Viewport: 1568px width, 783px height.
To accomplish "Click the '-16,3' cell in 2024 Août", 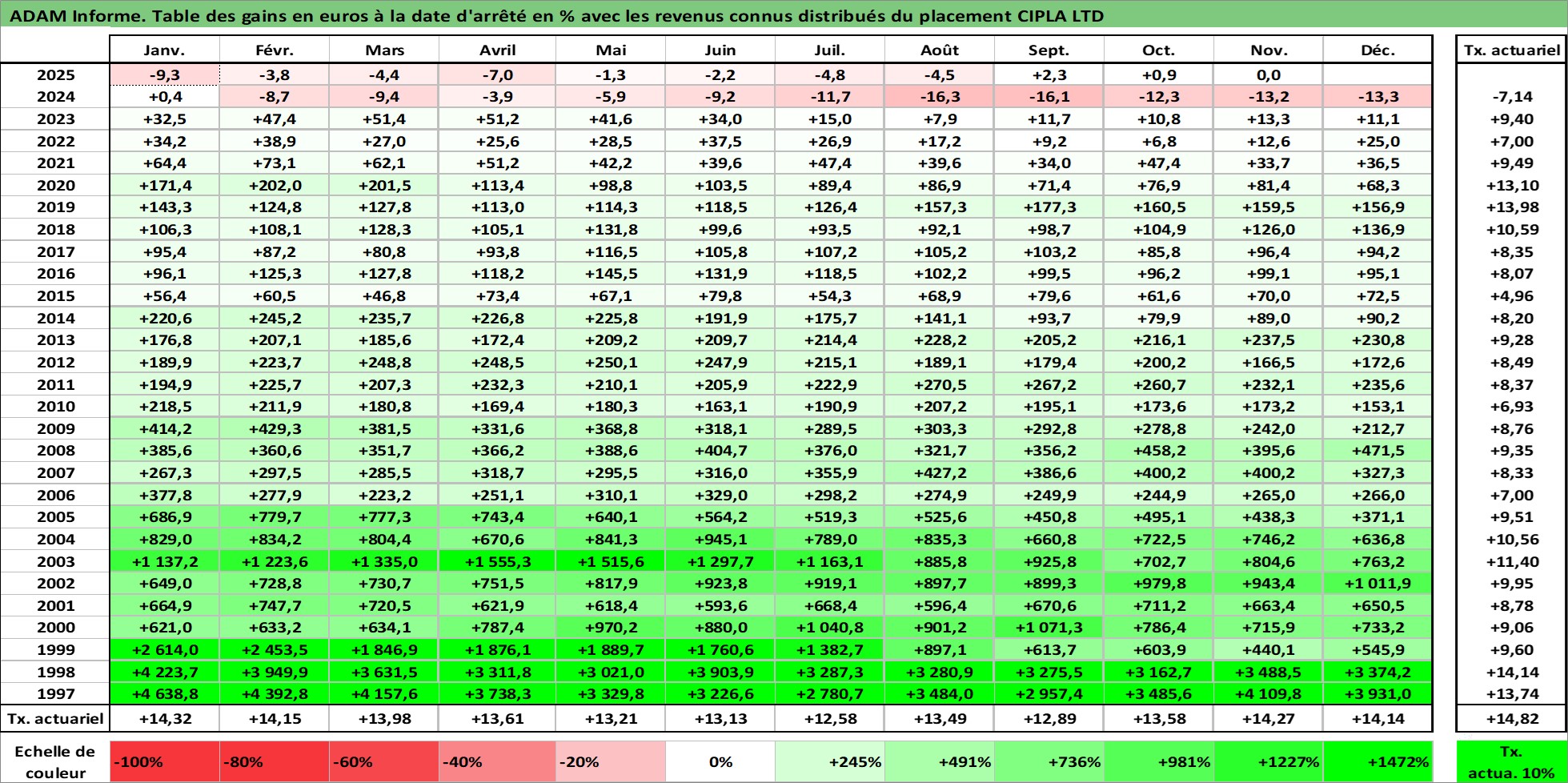I will (x=940, y=97).
